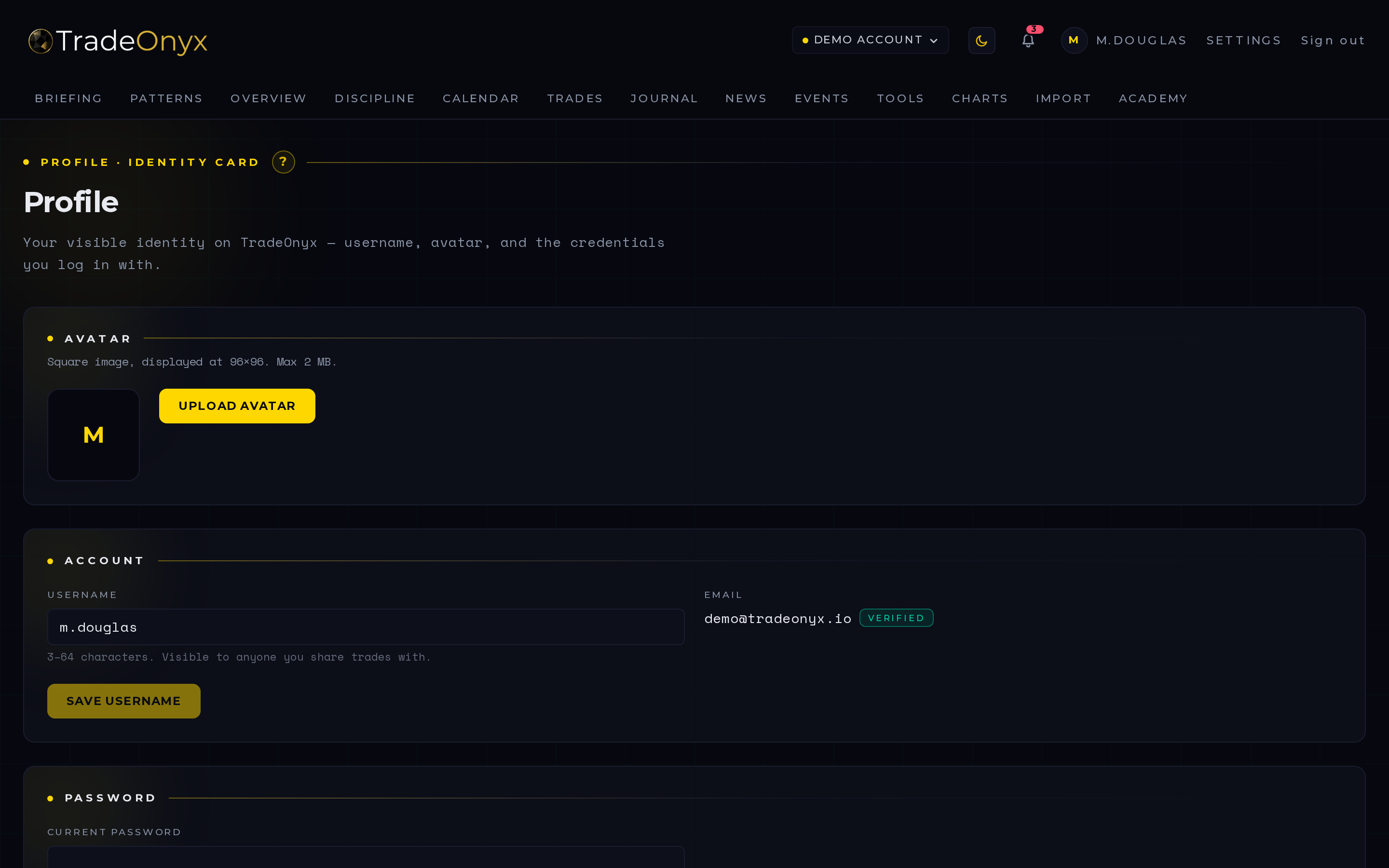Click Save Username button
The image size is (1389, 868).
pos(124,701)
